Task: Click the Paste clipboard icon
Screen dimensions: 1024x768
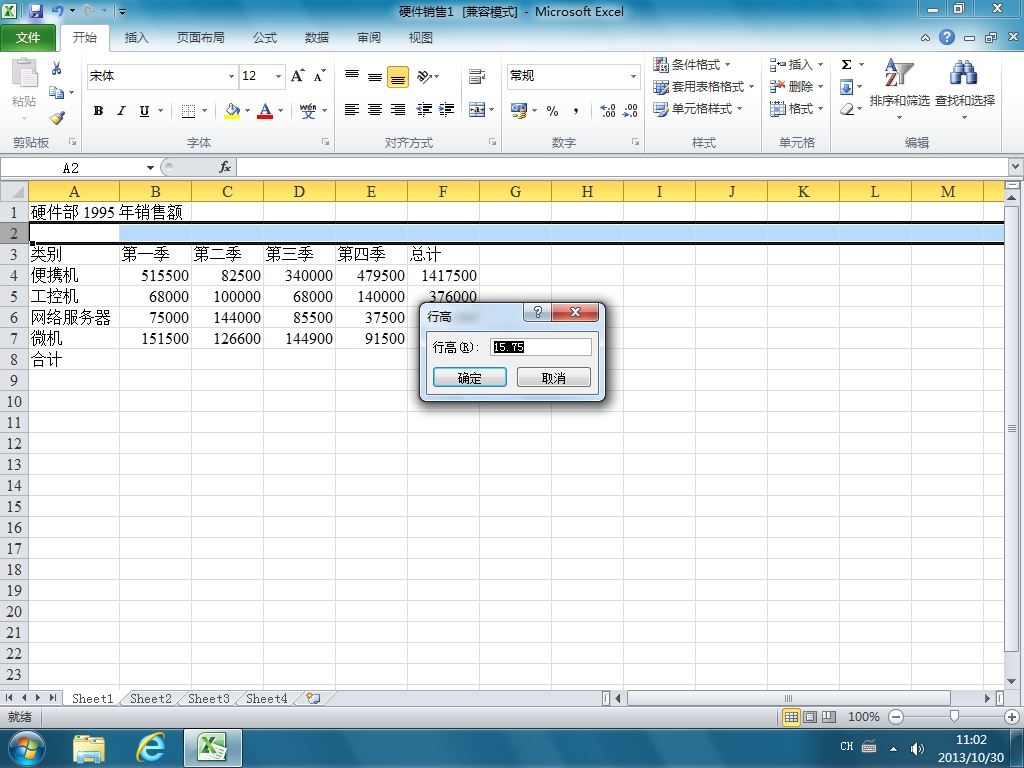Action: point(25,73)
